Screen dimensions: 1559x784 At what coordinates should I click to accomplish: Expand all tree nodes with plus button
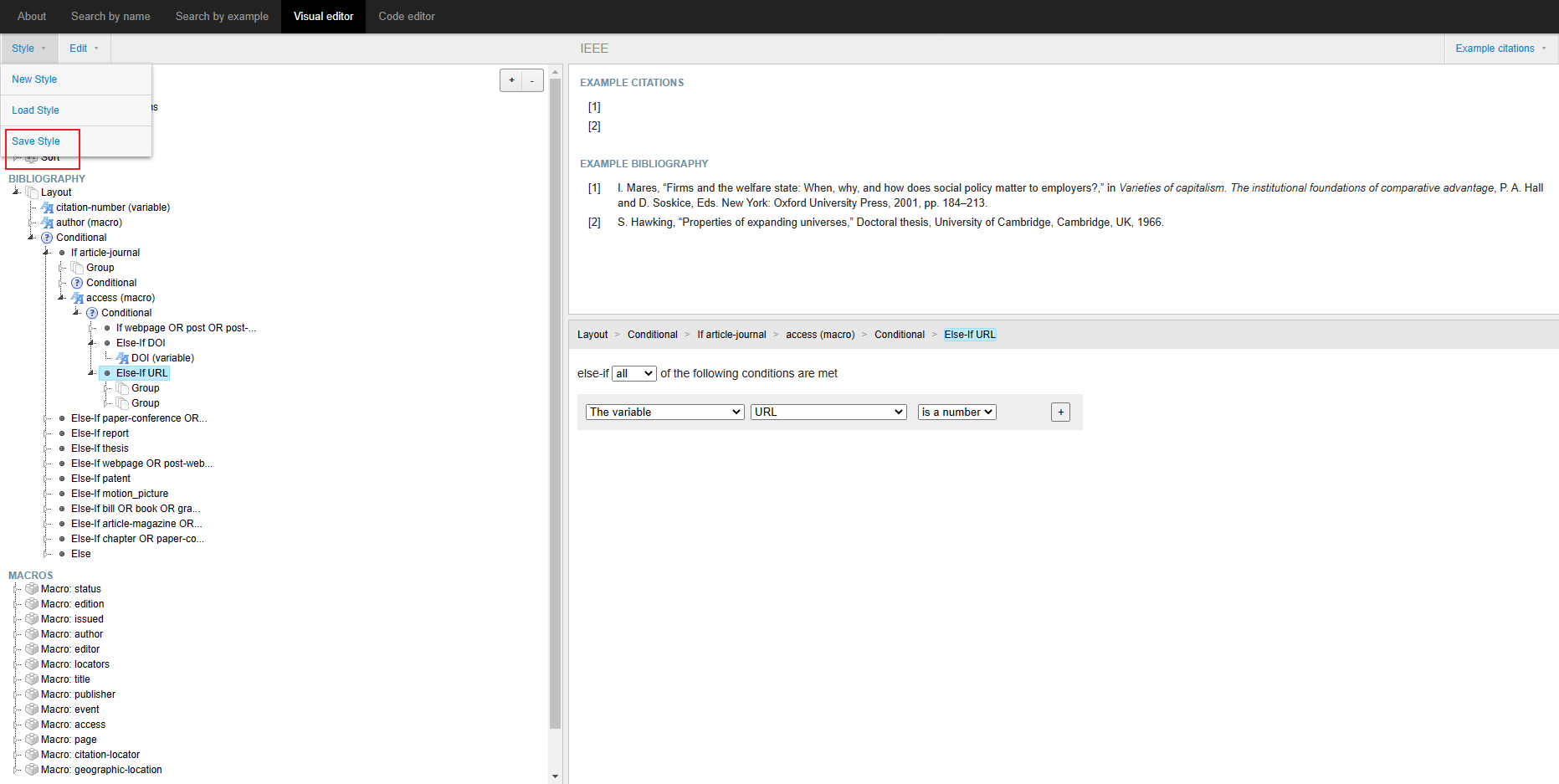511,80
